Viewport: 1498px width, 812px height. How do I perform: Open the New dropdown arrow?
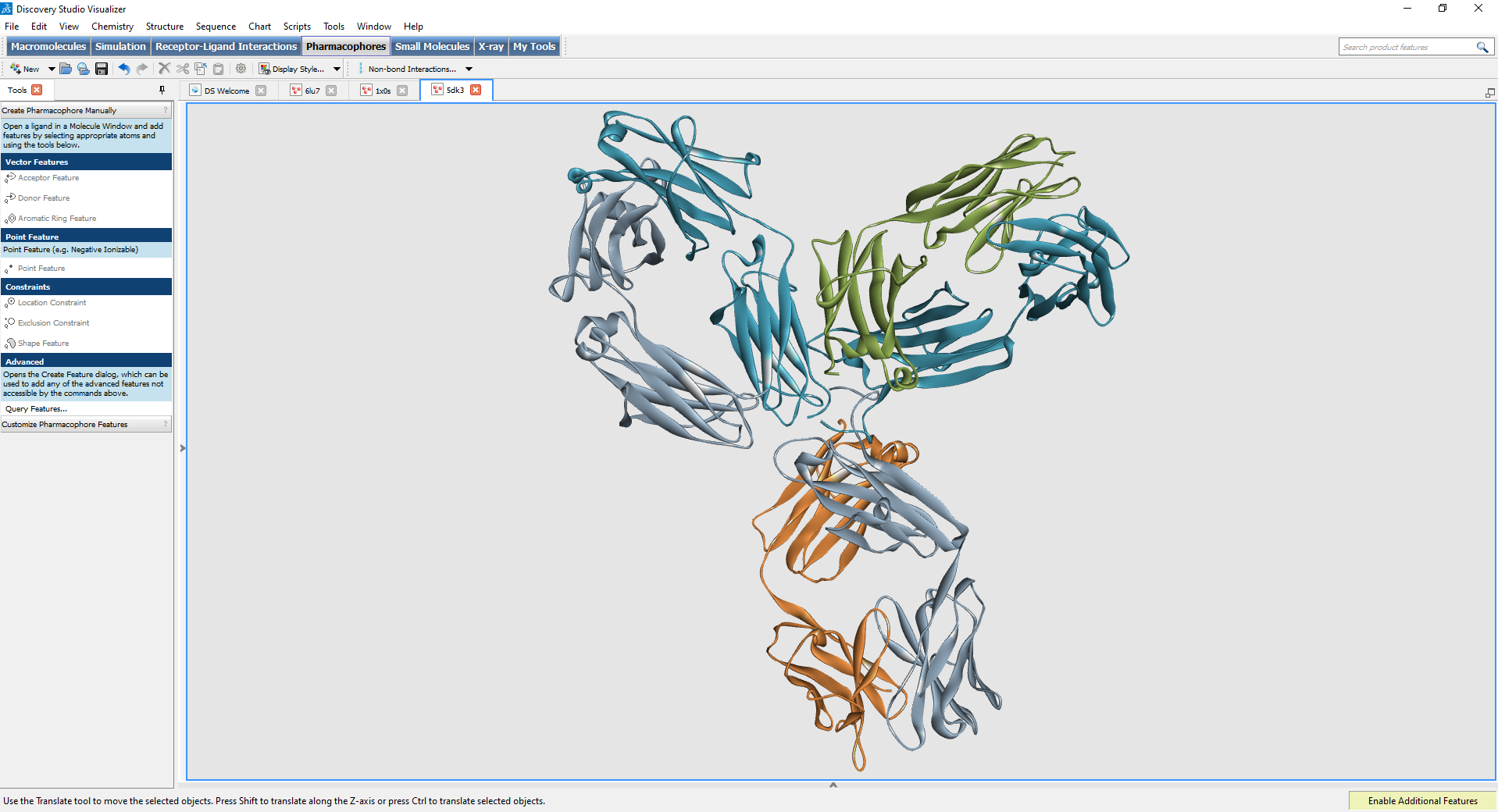(52, 69)
